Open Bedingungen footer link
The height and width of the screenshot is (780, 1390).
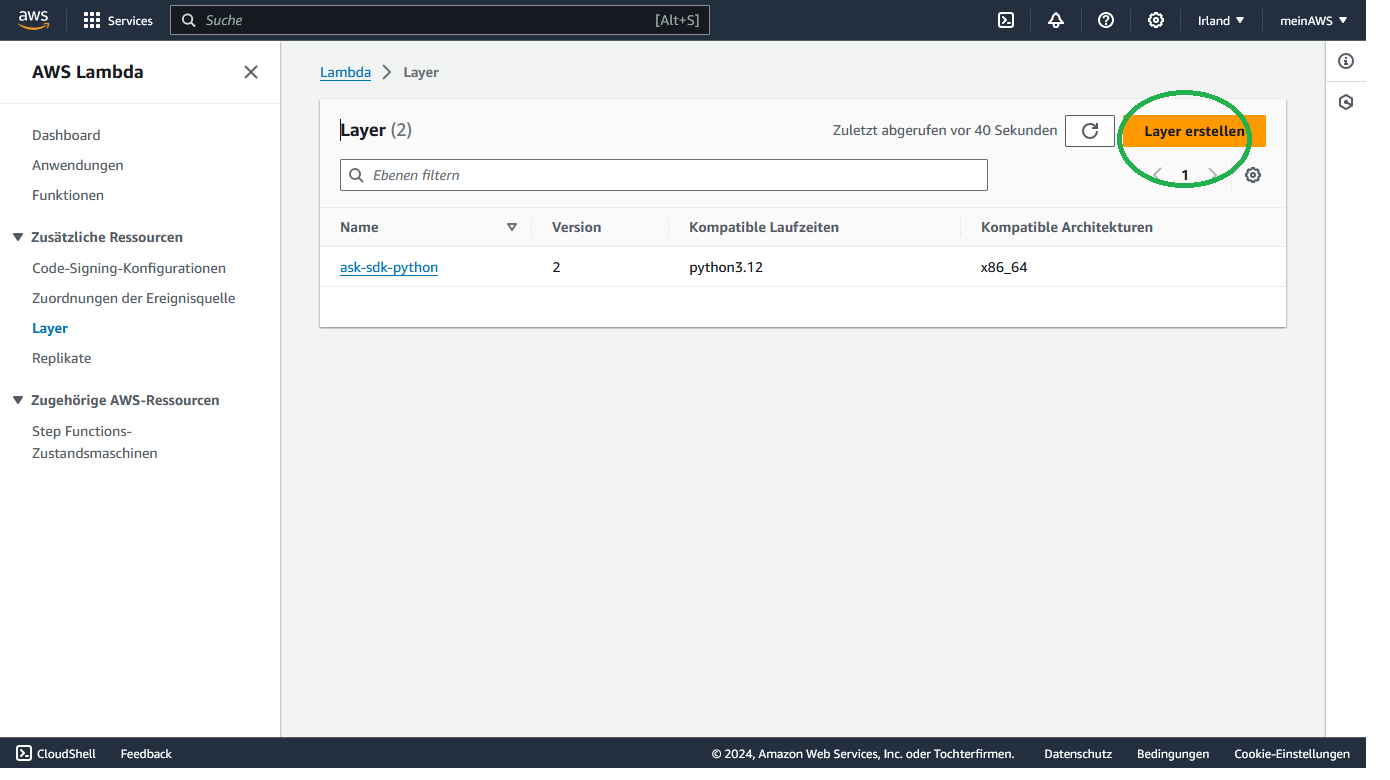[x=1173, y=754]
